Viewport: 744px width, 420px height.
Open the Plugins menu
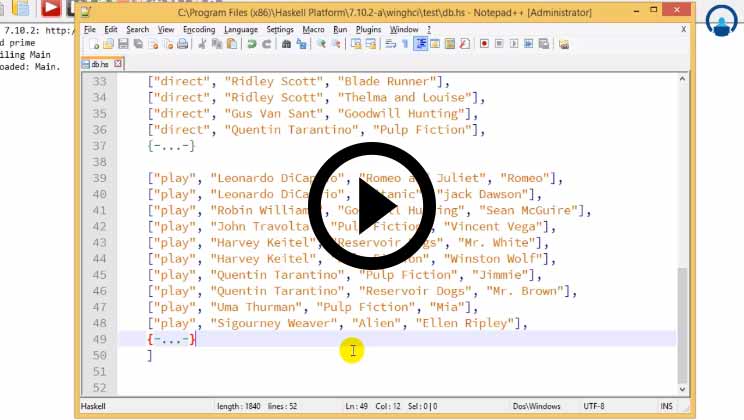tap(368, 29)
